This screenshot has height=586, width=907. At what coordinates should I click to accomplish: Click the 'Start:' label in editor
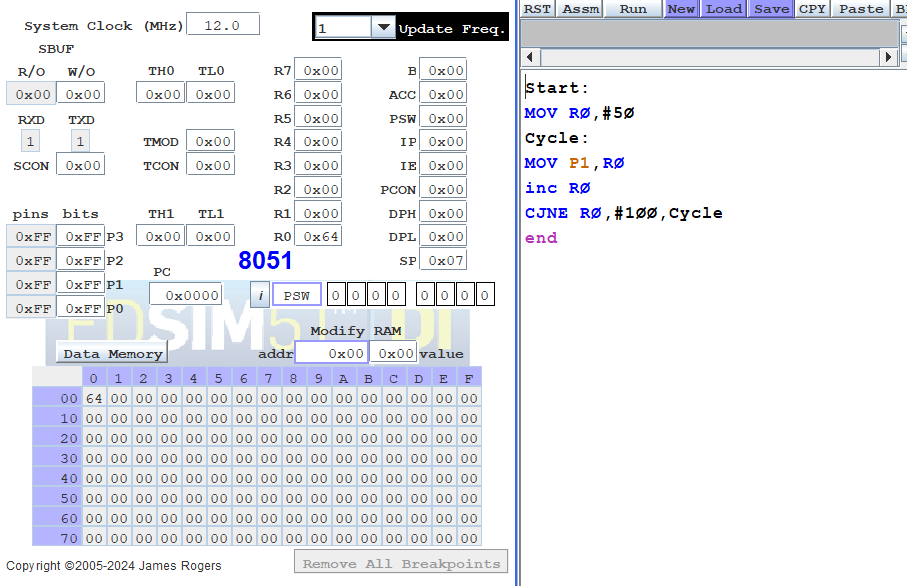tap(556, 88)
